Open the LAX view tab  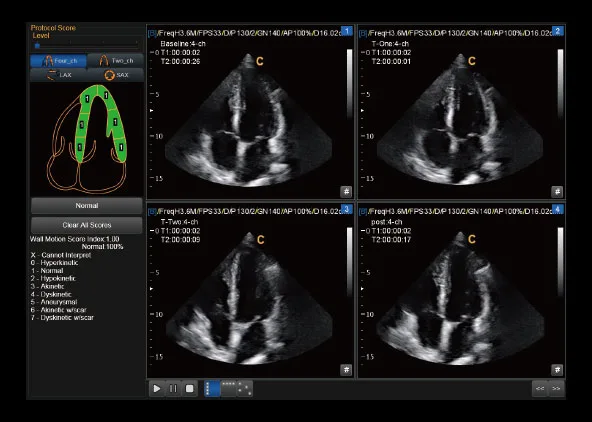pyautogui.click(x=59, y=75)
